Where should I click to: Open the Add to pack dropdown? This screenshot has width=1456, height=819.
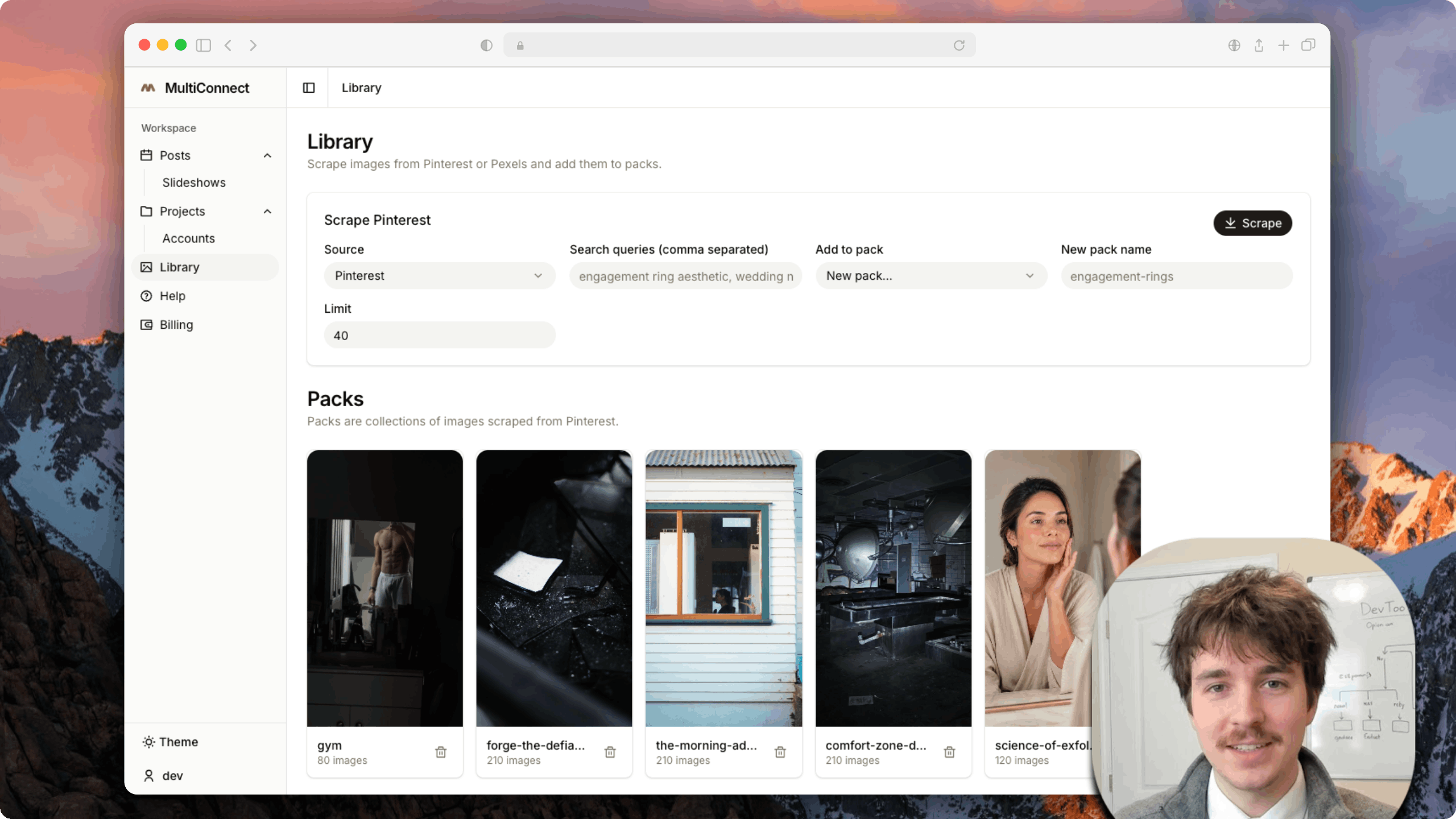(931, 276)
